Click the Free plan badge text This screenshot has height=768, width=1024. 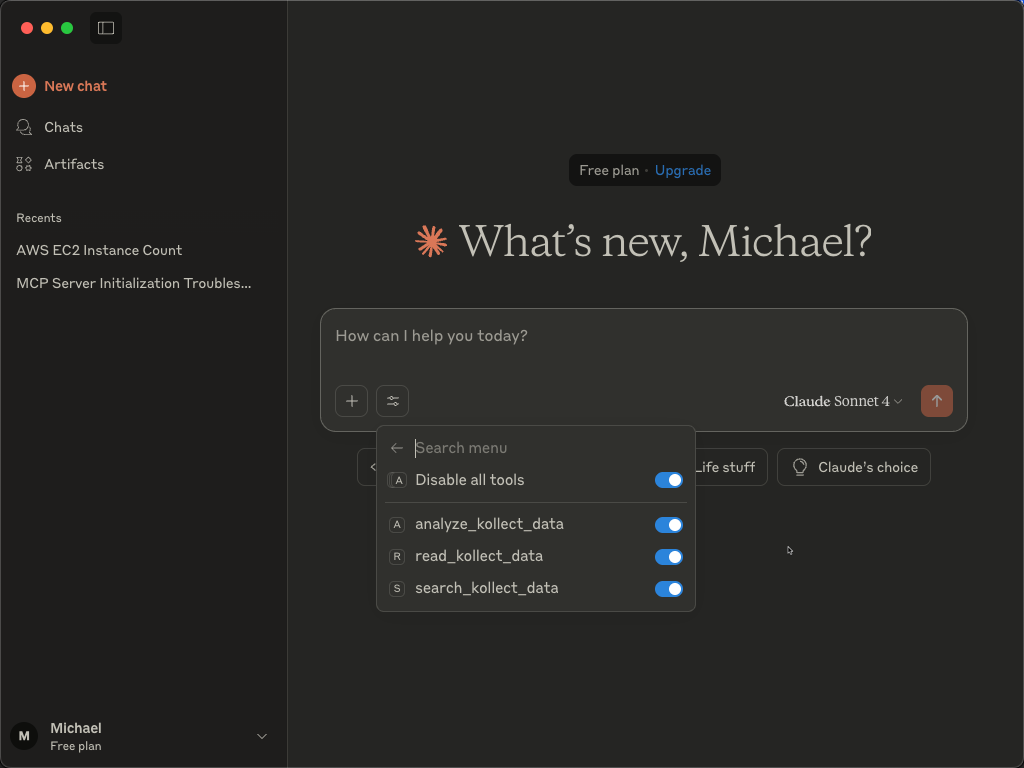coord(609,170)
